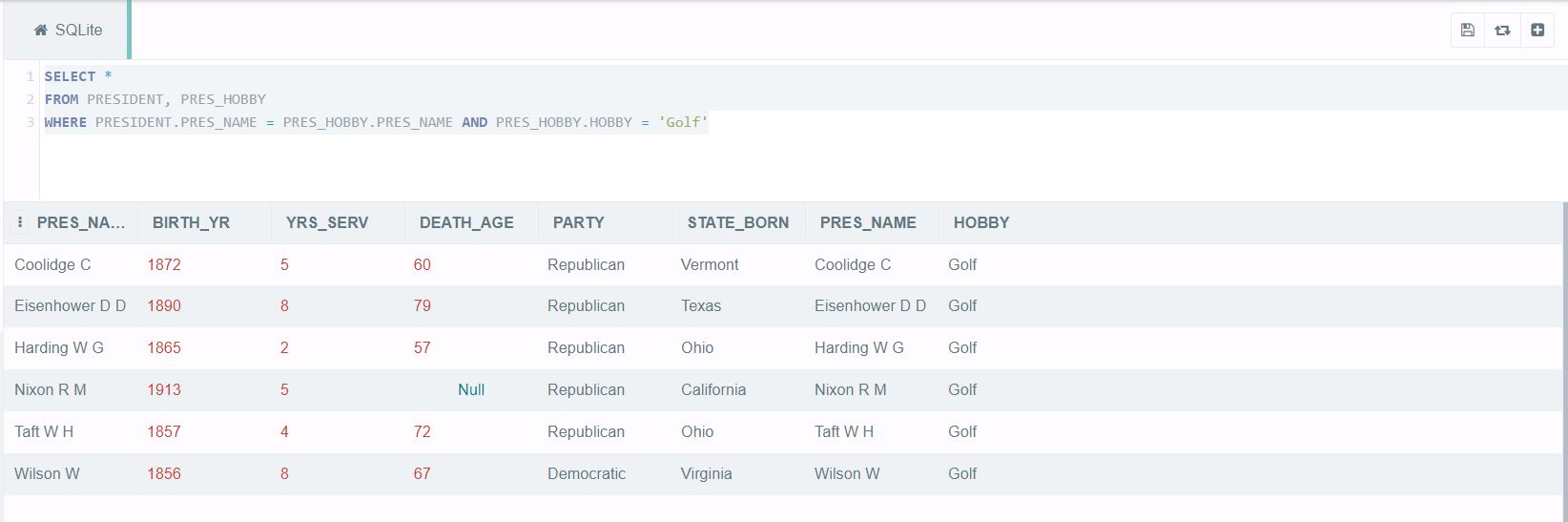
Task: Click line number 2 in editor gutter
Action: click(x=31, y=99)
